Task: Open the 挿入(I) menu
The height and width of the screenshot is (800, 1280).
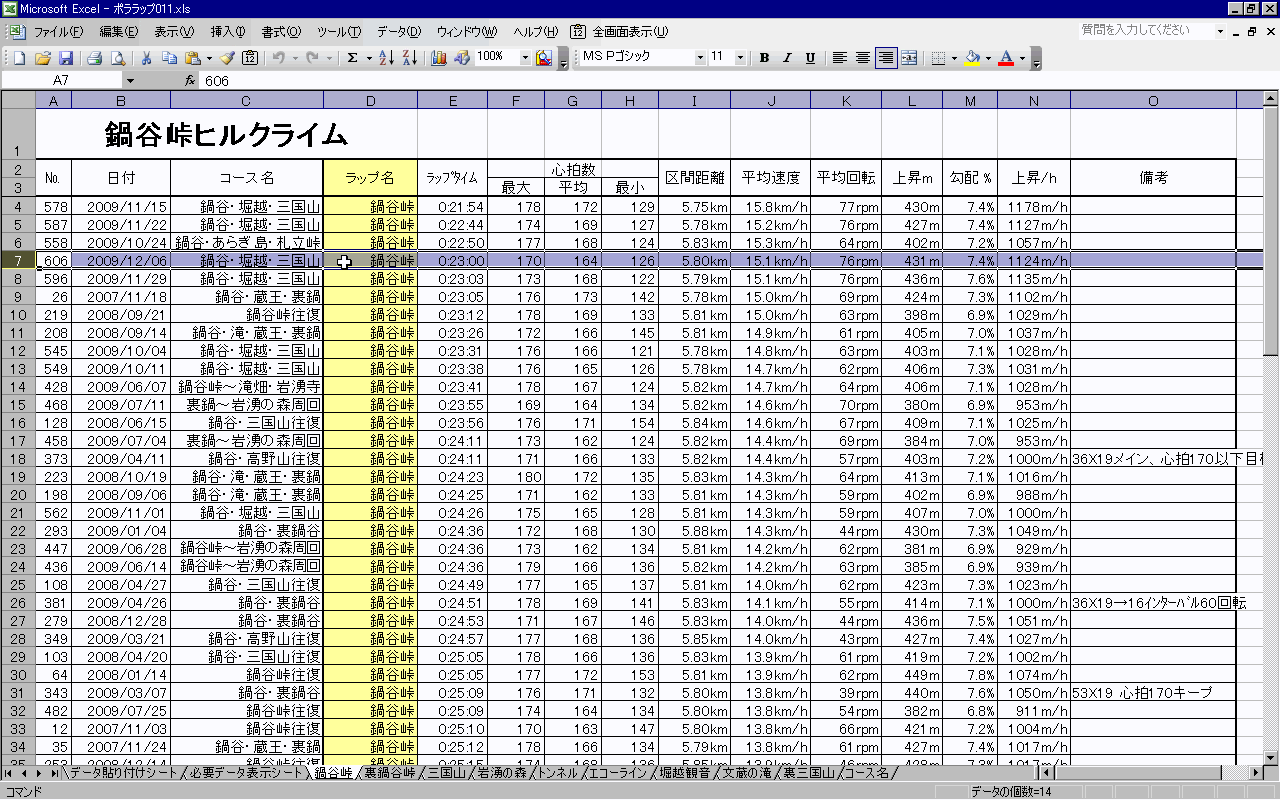Action: click(229, 31)
